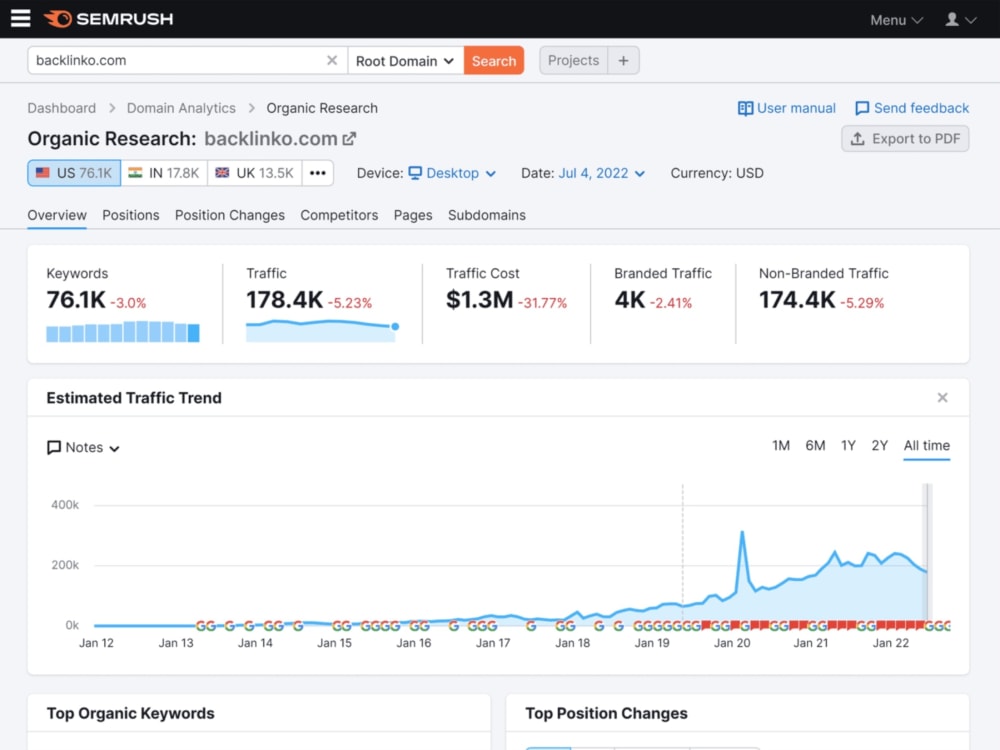
Task: Click the Semrush logo
Action: (x=108, y=19)
